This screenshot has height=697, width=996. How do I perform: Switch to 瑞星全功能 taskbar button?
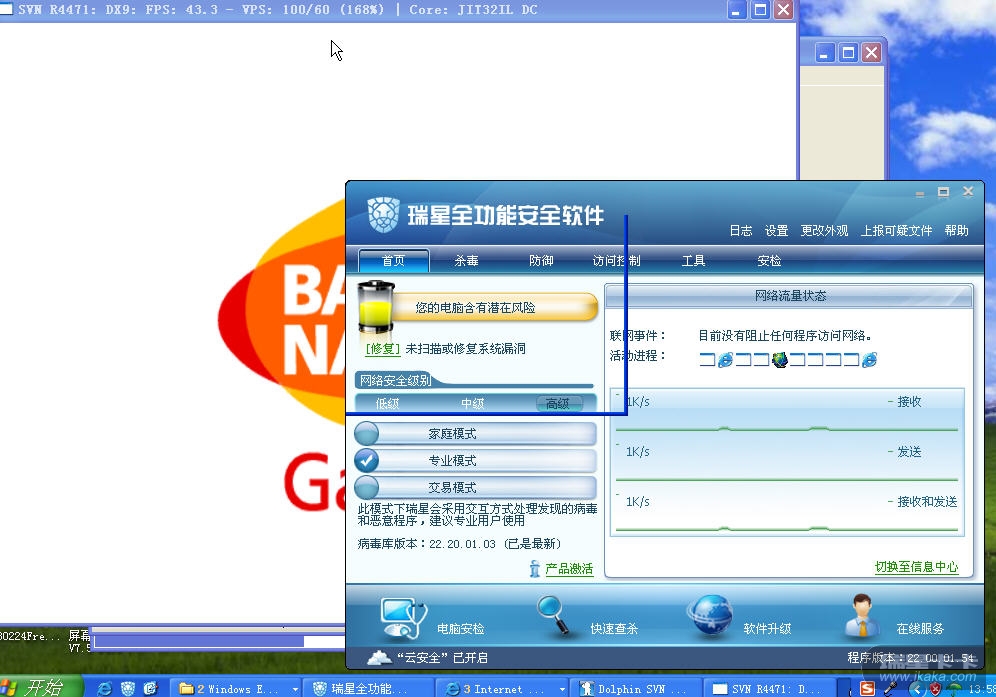368,689
